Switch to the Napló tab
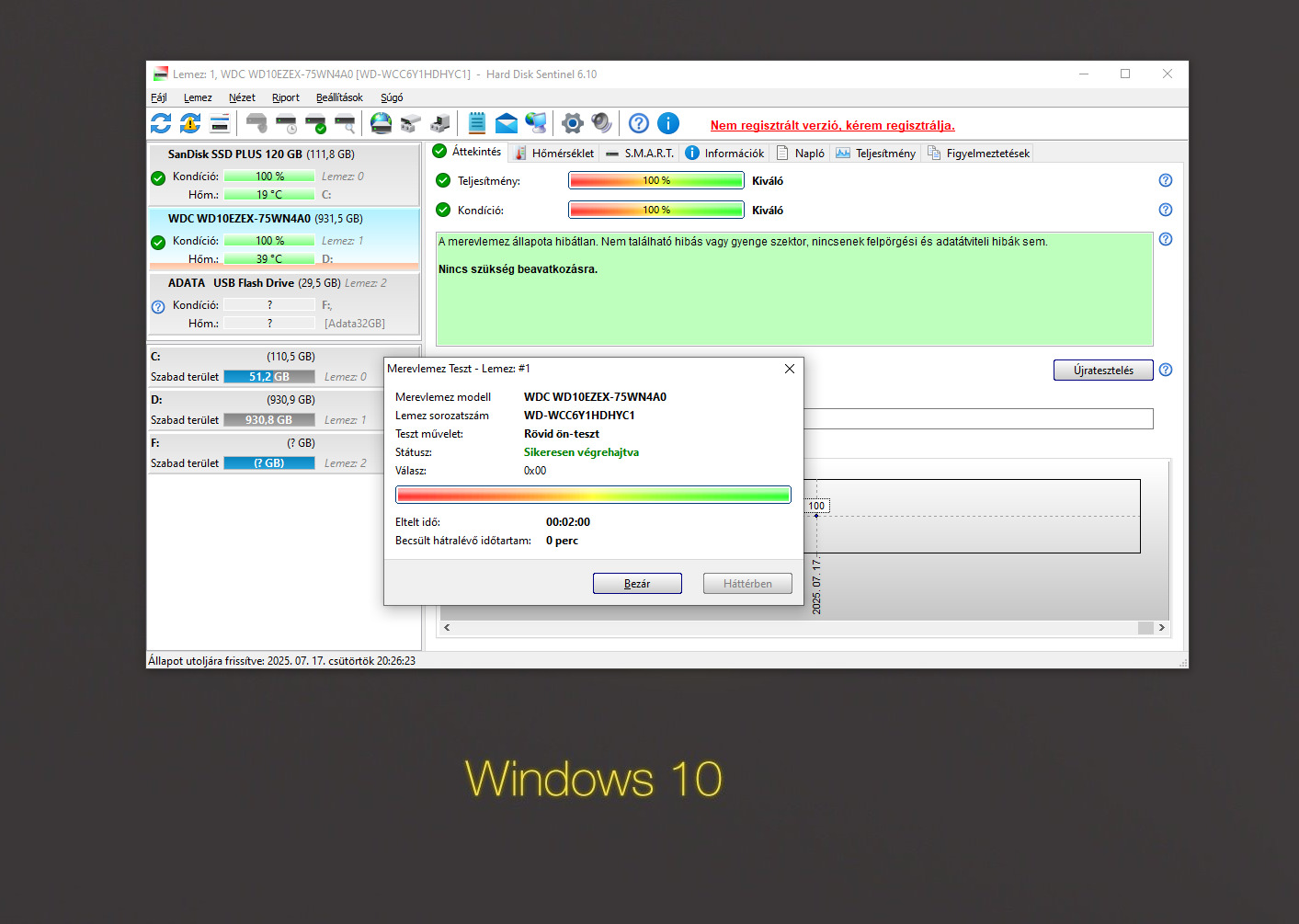The width and height of the screenshot is (1299, 924). 801,154
